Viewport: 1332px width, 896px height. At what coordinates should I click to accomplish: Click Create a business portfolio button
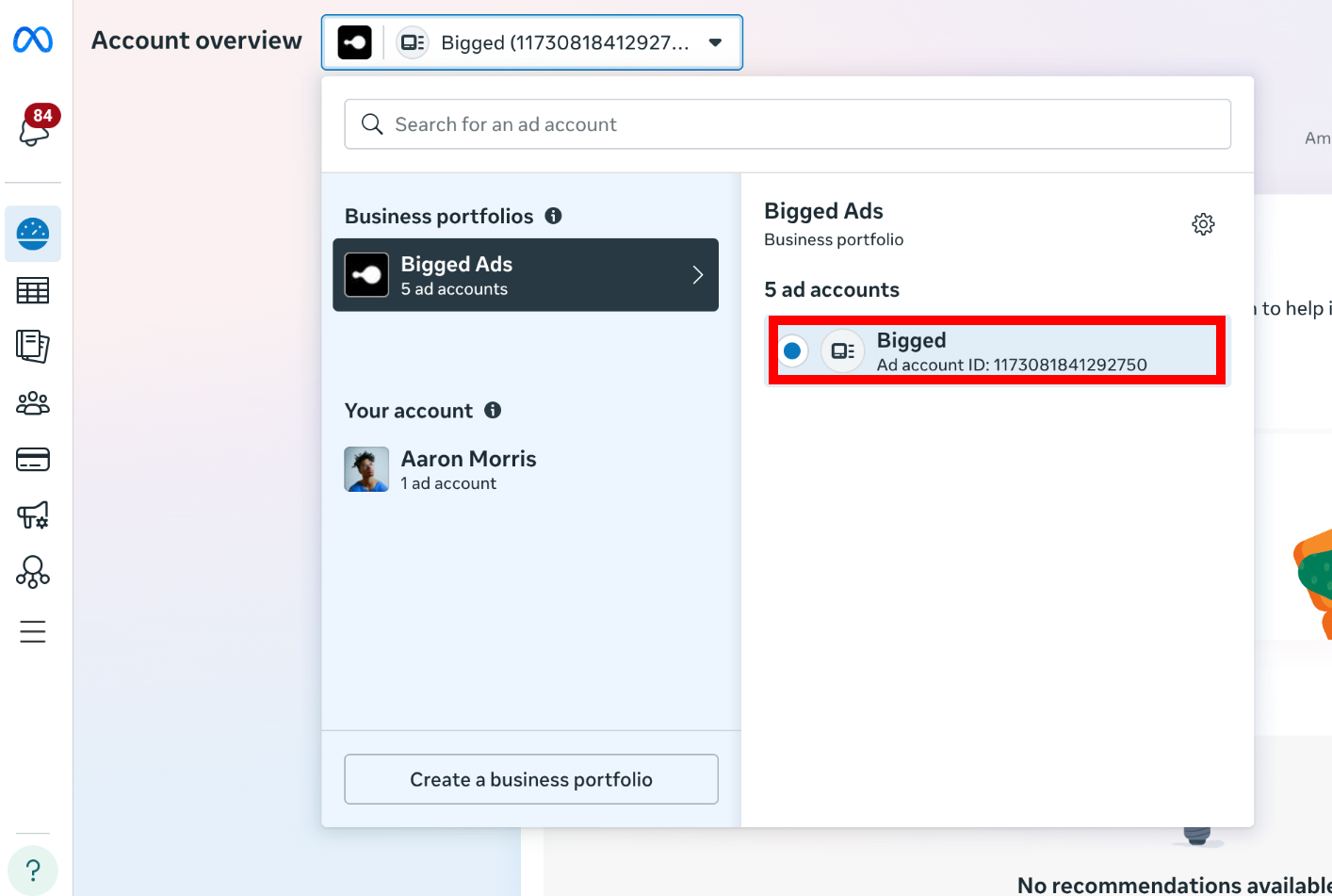[531, 779]
